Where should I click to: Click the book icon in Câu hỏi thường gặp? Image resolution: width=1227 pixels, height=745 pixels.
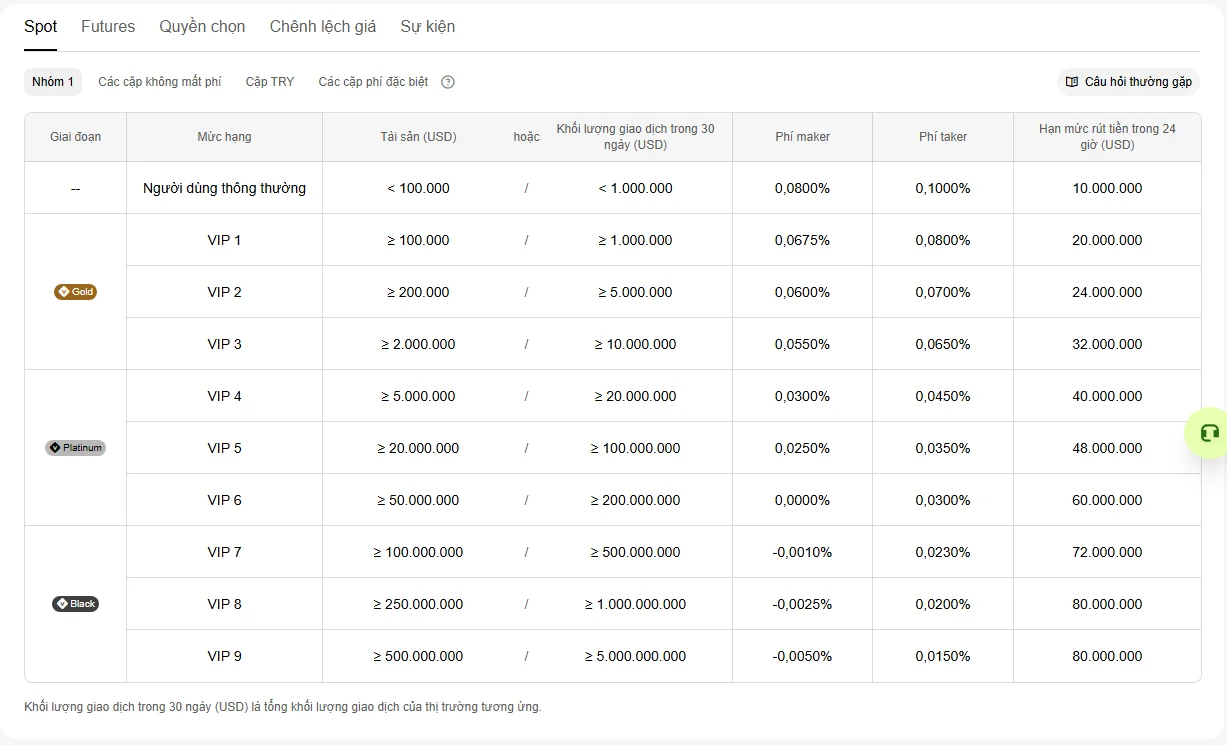click(x=1072, y=82)
